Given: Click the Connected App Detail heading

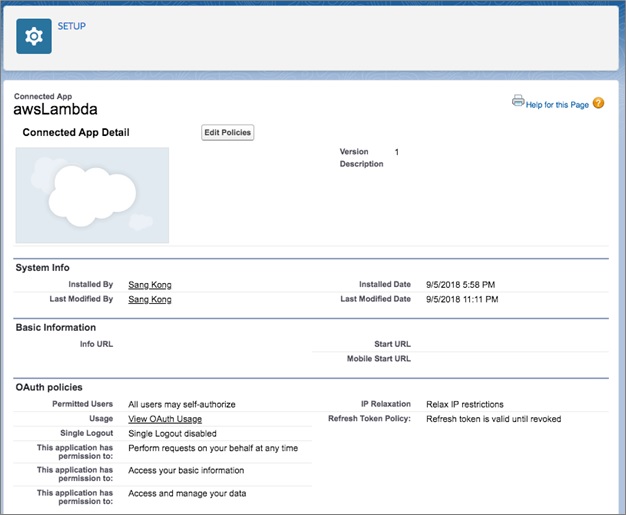Looking at the screenshot, I should pyautogui.click(x=76, y=133).
